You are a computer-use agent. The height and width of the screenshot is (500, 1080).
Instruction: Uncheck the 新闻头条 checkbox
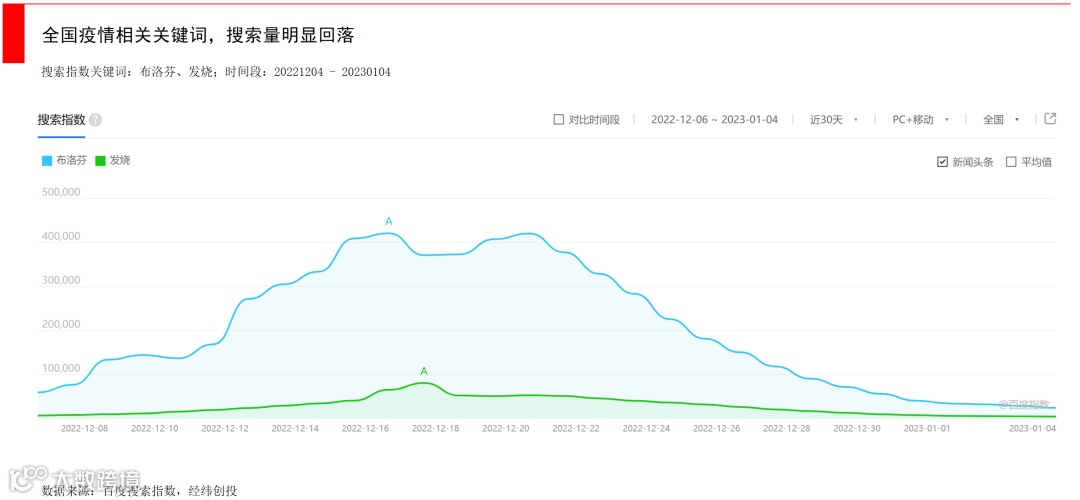tap(943, 163)
